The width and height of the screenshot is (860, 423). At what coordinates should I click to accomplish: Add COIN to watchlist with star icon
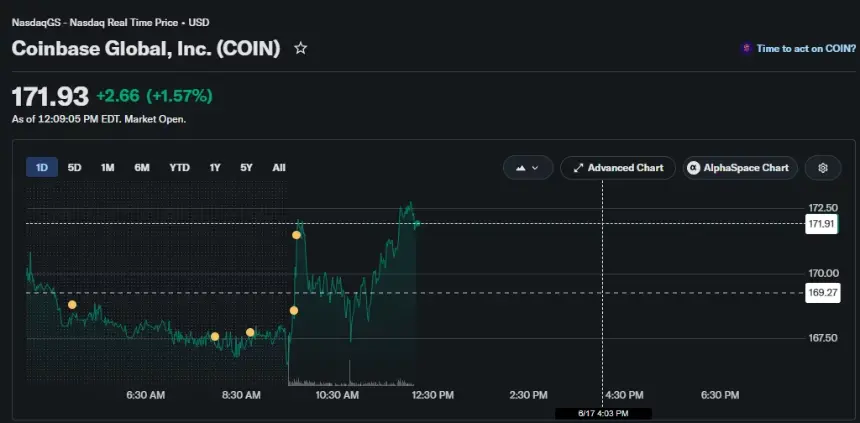[300, 48]
